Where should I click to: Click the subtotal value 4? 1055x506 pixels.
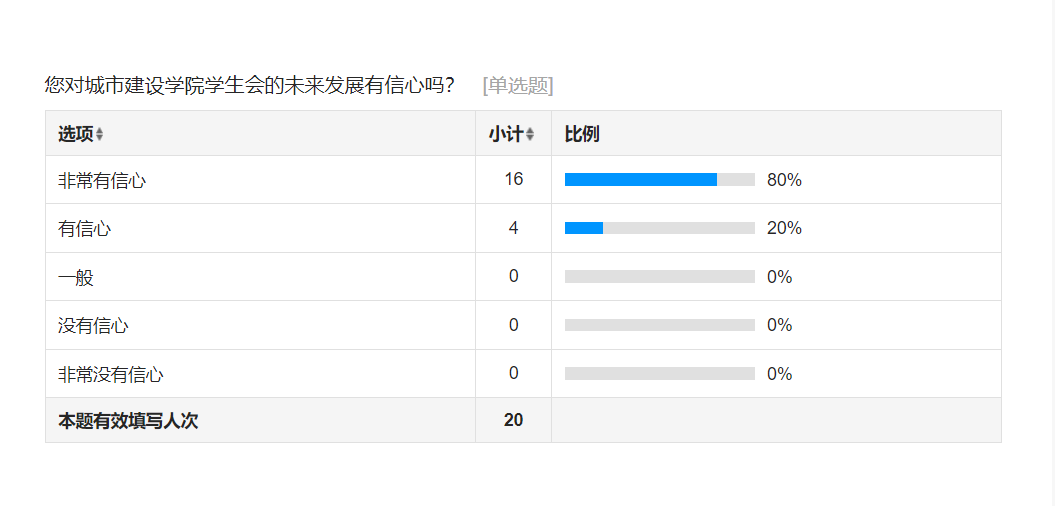point(513,227)
